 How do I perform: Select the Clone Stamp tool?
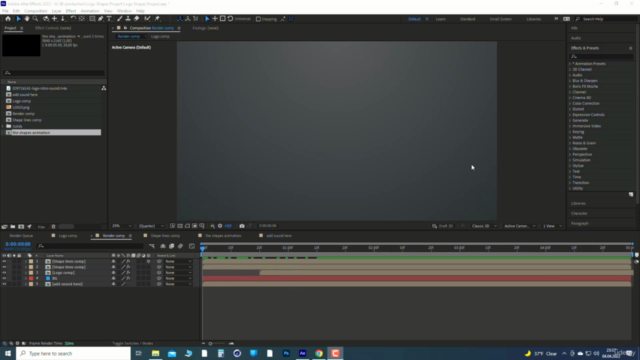[128, 19]
